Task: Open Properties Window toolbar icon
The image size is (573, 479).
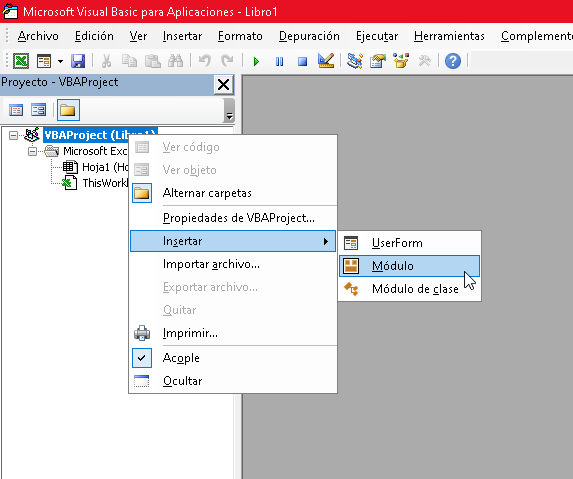Action: [x=378, y=61]
